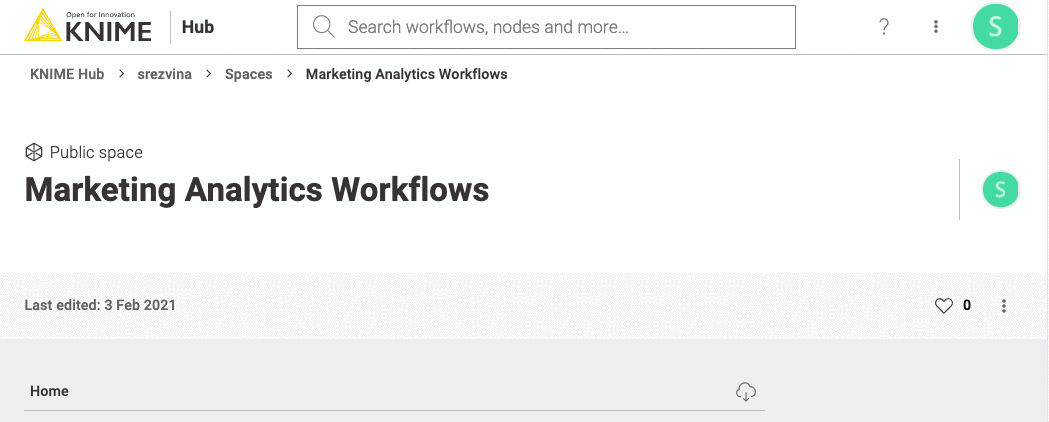Click the Hub label in header
The width and height of the screenshot is (1049, 422).
(x=198, y=27)
